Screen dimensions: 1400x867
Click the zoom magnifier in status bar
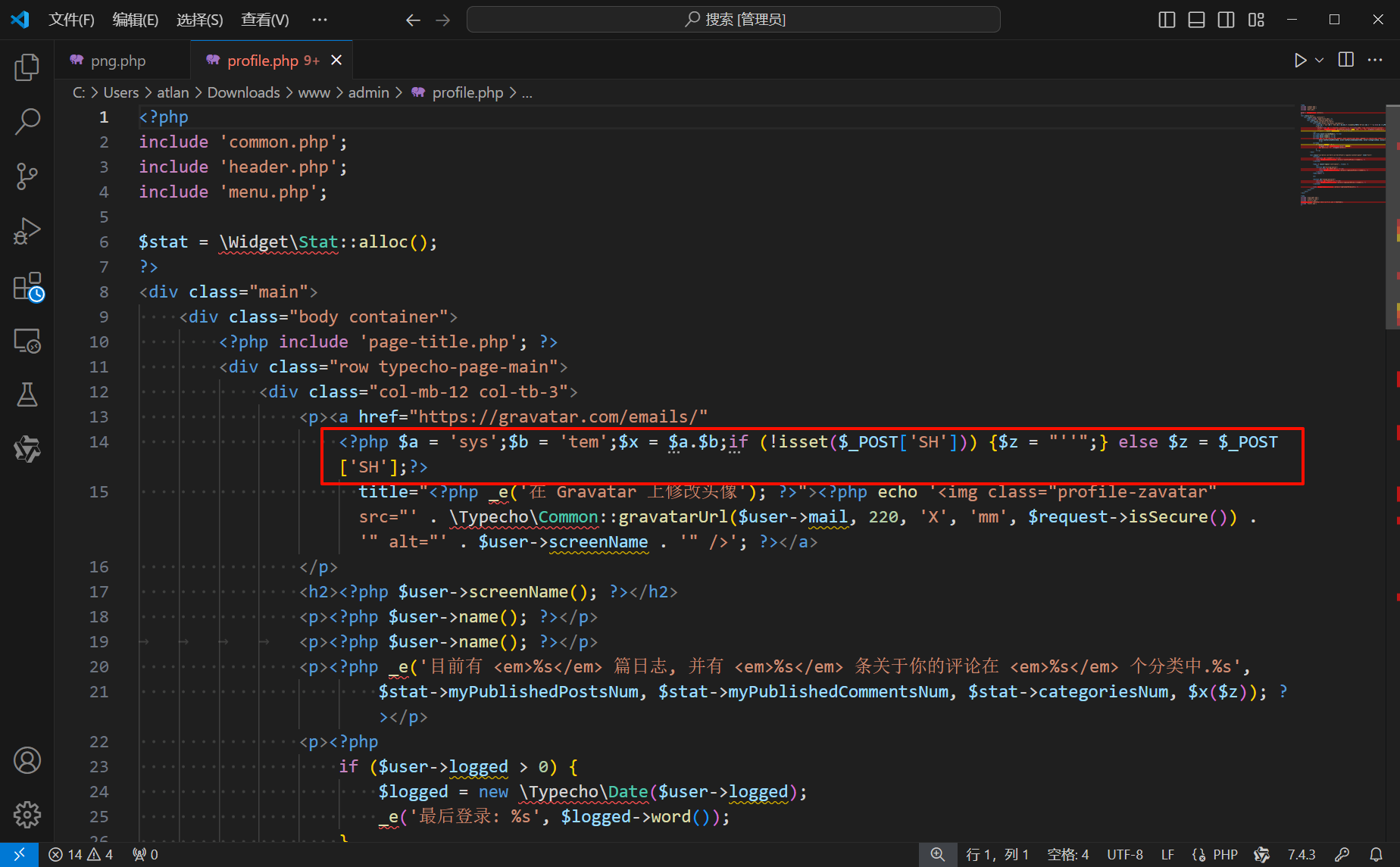(938, 855)
